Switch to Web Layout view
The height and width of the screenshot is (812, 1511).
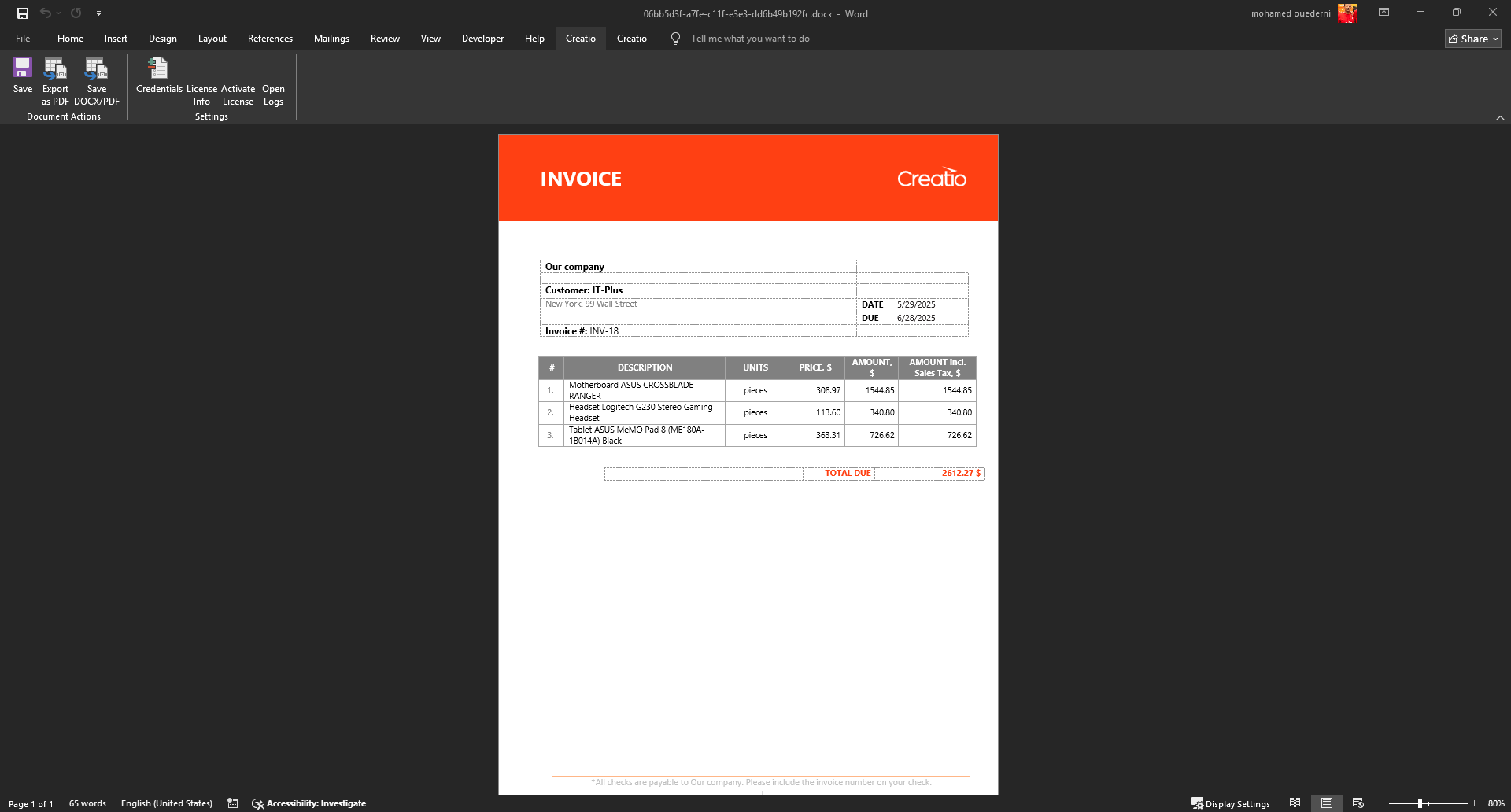coord(1358,803)
